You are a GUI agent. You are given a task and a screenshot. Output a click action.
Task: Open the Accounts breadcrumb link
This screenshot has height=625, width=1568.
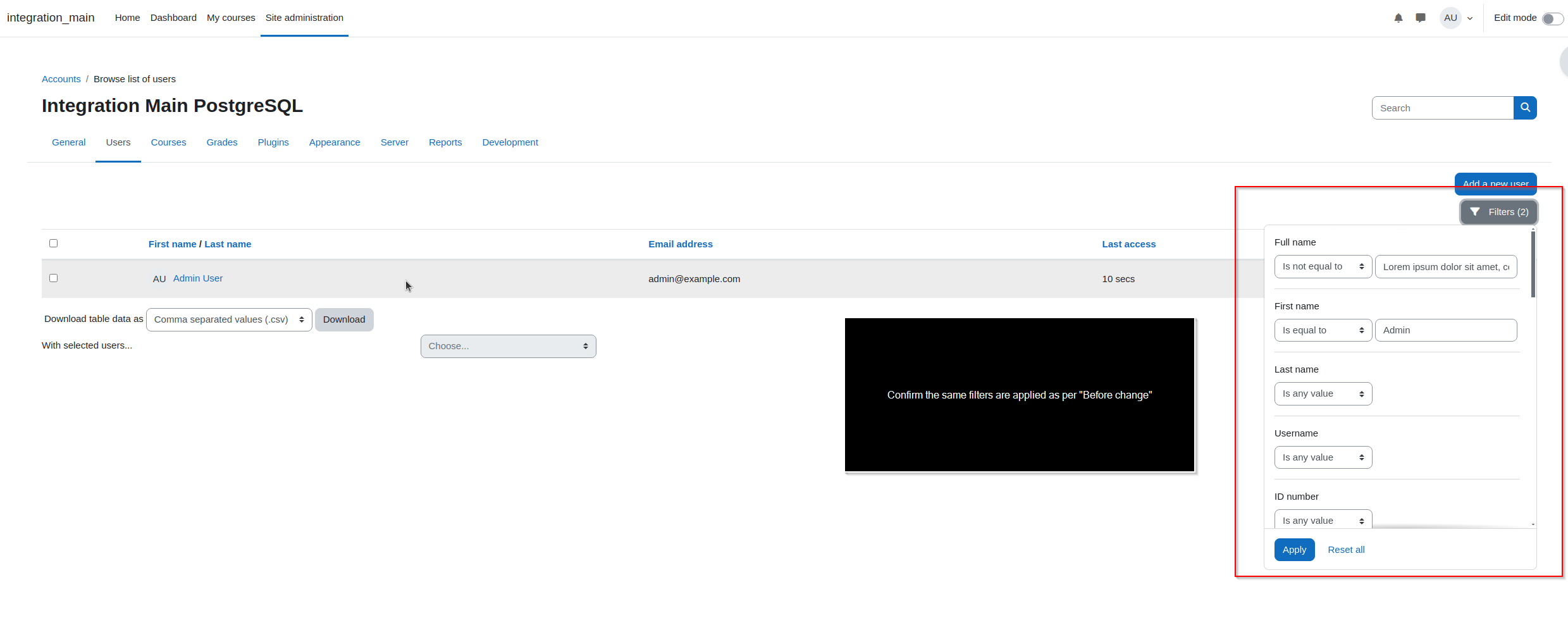point(61,79)
